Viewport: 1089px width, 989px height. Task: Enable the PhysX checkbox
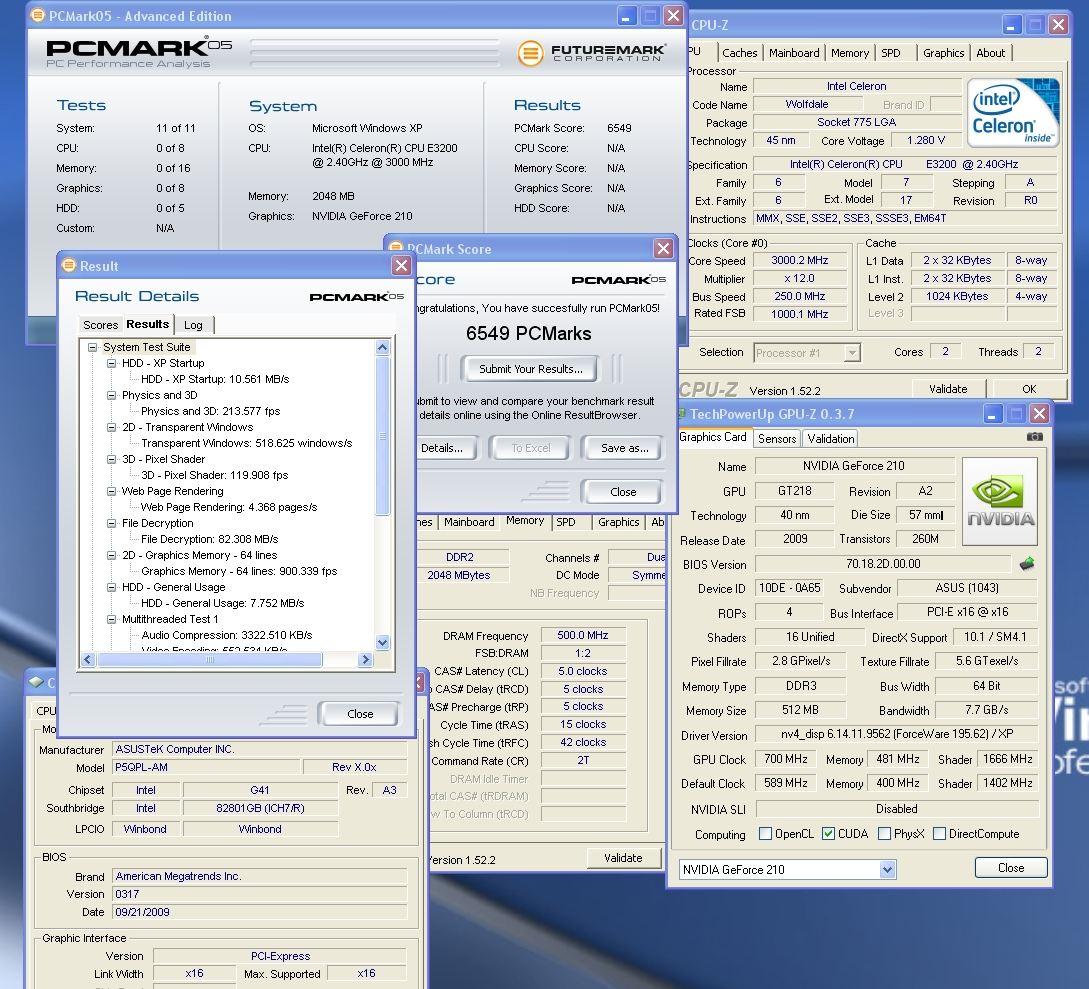(x=884, y=833)
